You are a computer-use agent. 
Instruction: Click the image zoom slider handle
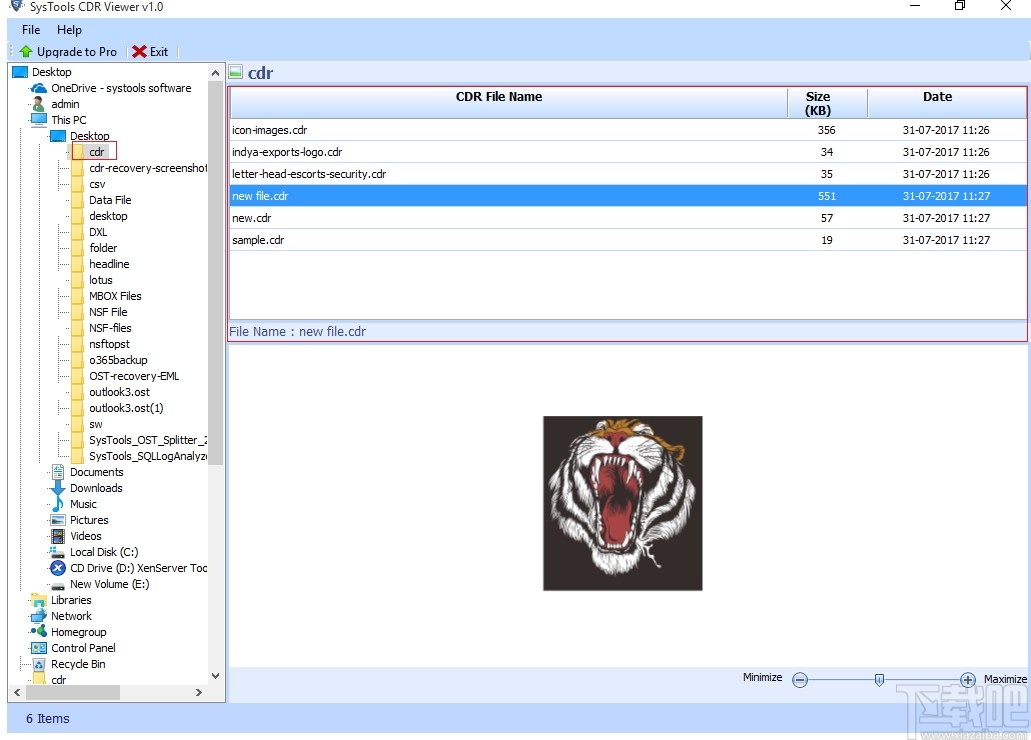coord(879,679)
